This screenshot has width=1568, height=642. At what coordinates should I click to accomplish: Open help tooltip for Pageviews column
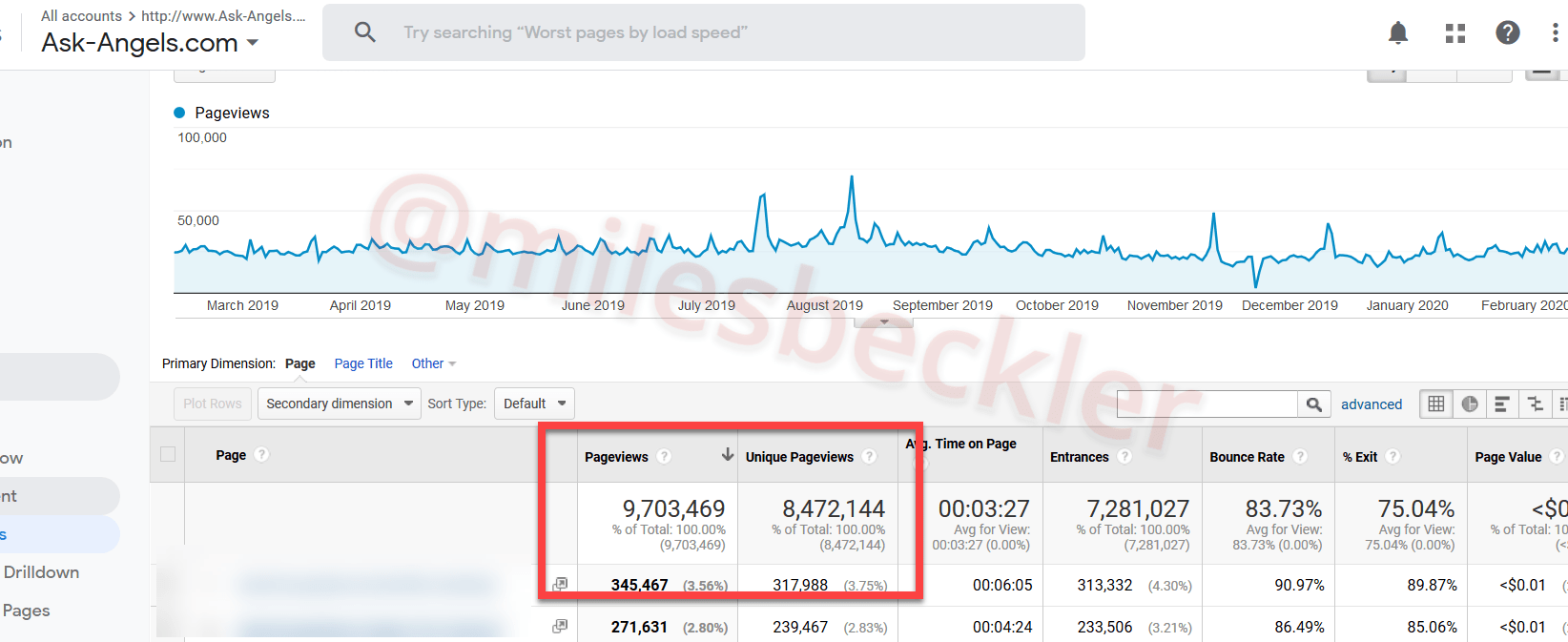(665, 457)
